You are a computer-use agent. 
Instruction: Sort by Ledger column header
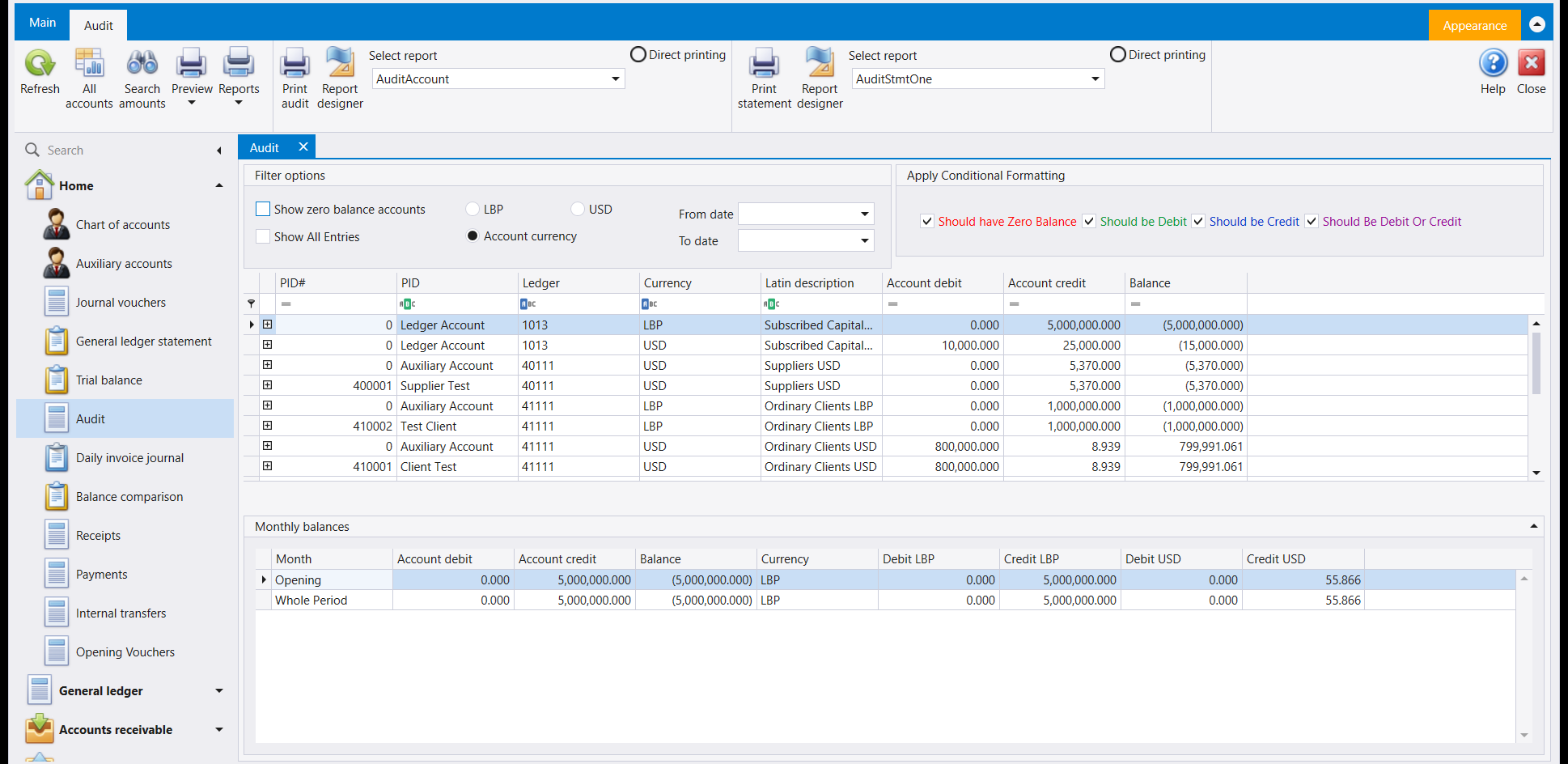578,282
